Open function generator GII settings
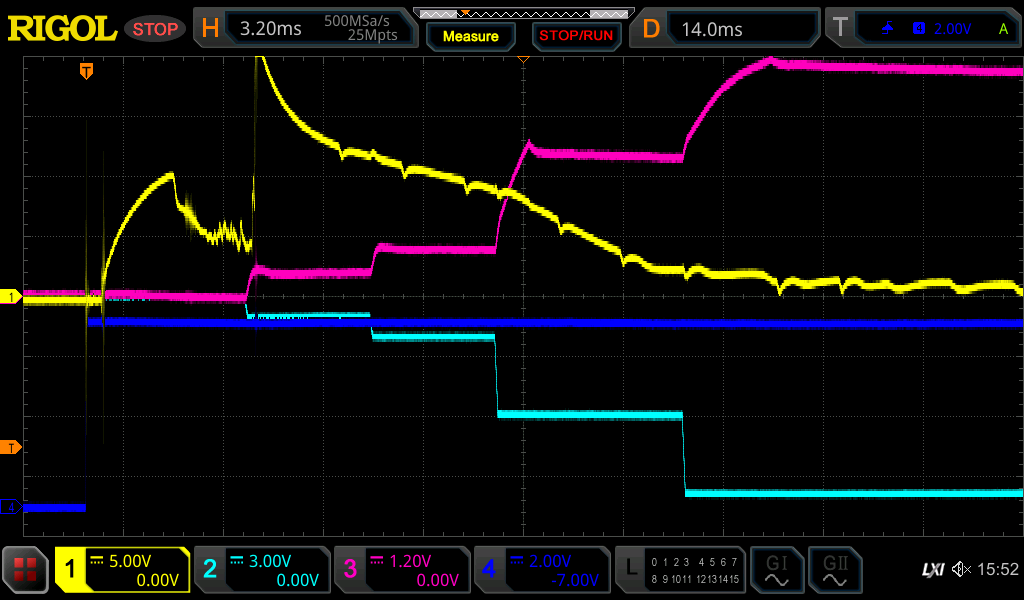Image resolution: width=1024 pixels, height=600 pixels. pos(834,570)
